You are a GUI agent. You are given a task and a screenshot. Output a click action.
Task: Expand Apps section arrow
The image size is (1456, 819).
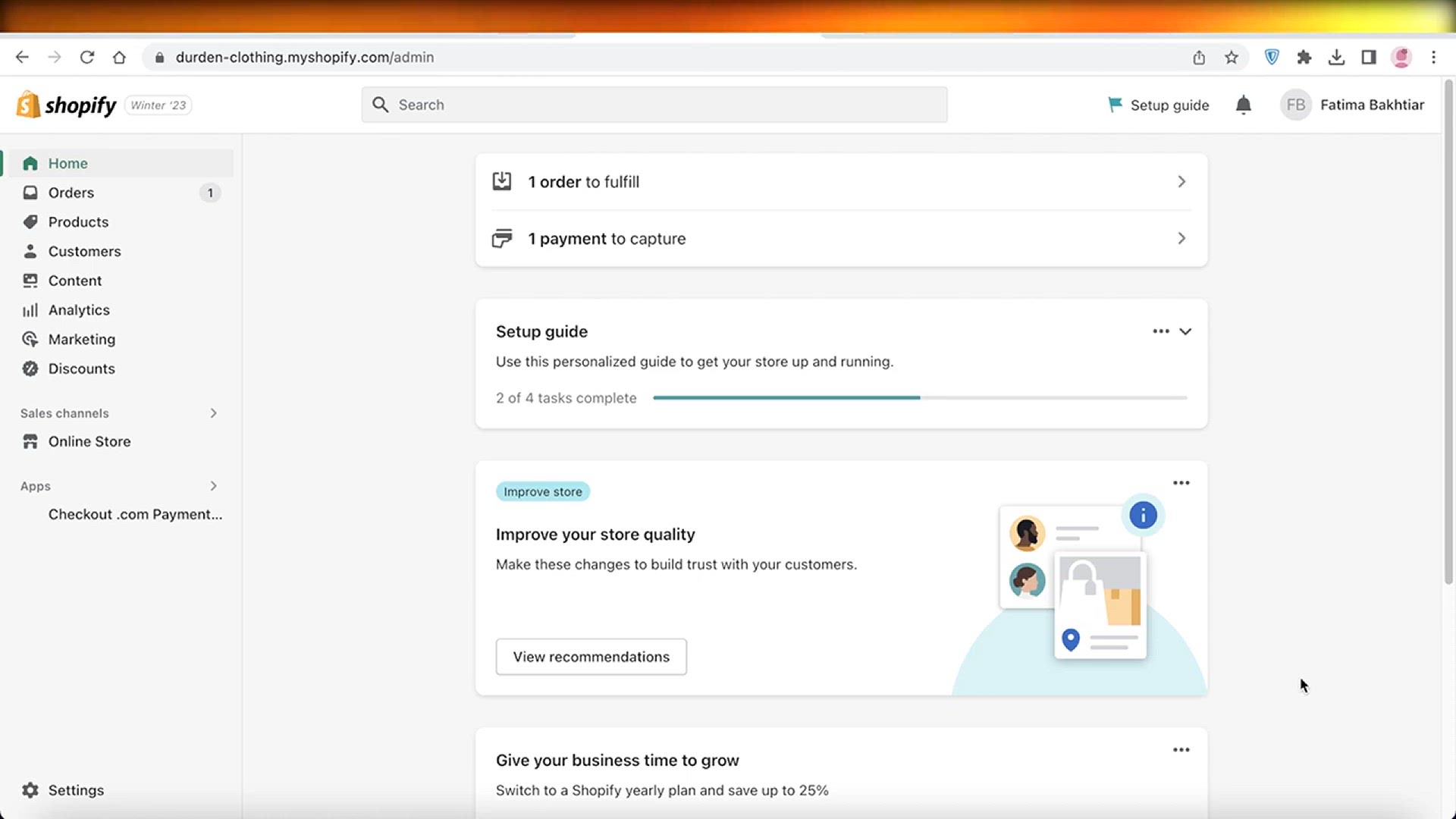(214, 486)
